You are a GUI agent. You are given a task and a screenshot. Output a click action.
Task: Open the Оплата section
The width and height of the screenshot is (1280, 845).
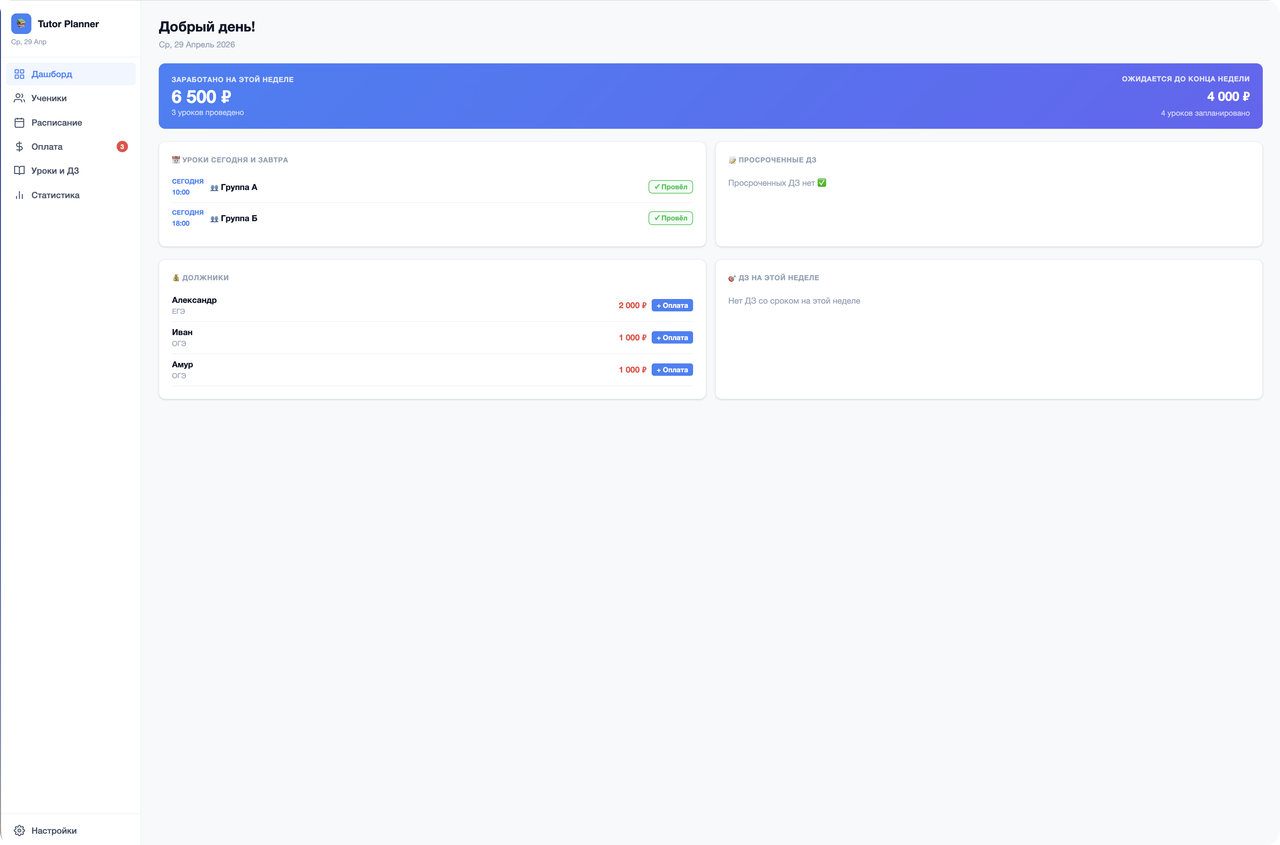(71, 146)
